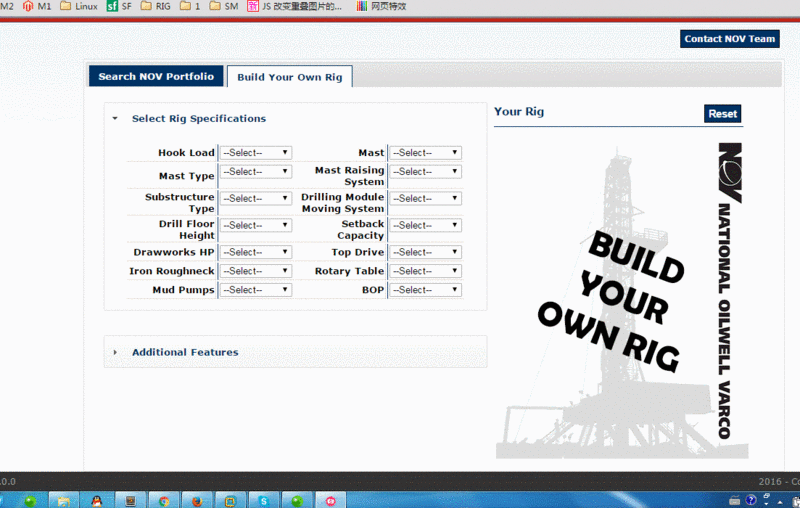Open the Hook Load dropdown
This screenshot has width=800, height=508.
[256, 153]
